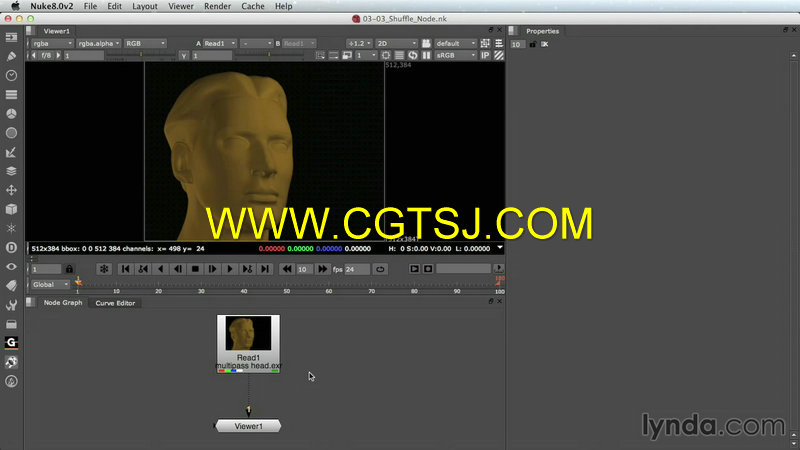Open the Other nodes wrench icon
The image size is (800, 450).
(11, 305)
